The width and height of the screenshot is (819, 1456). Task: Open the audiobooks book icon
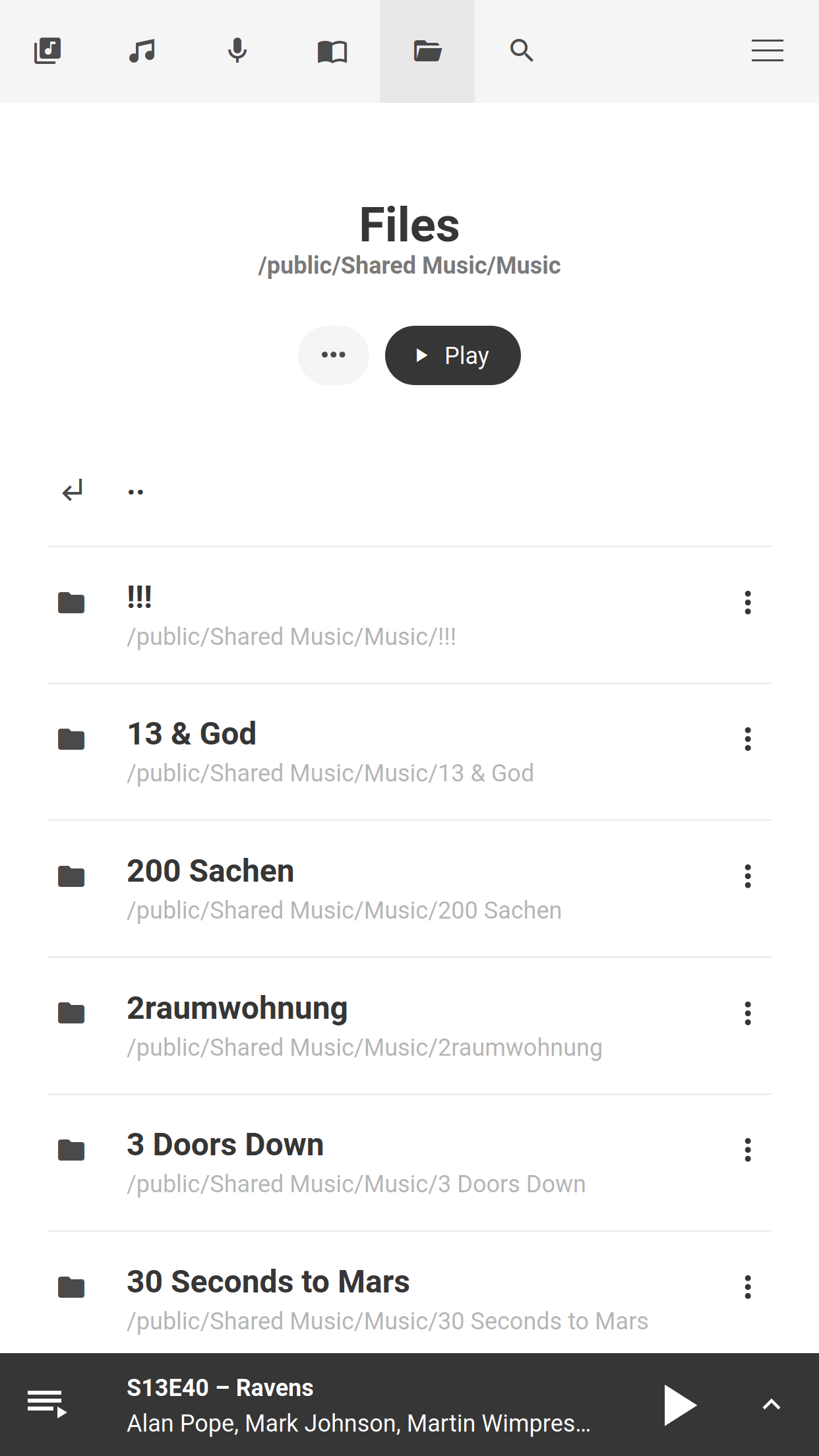332,51
